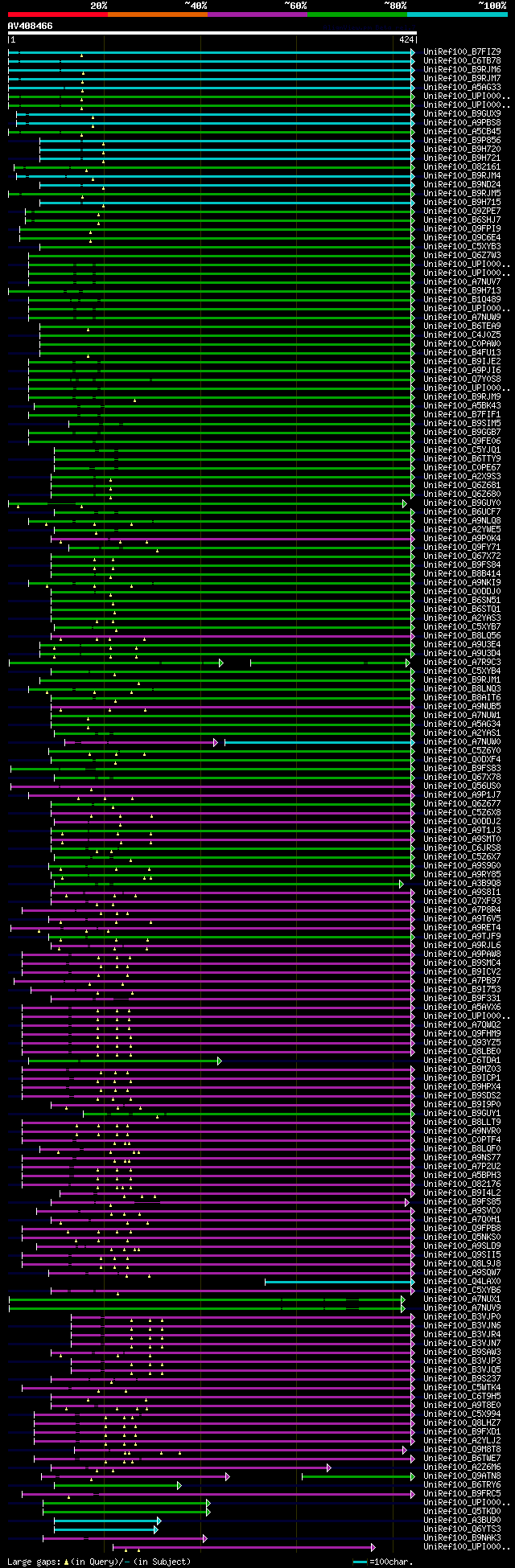
Task: Select the UniRef100_B8B414 label
Action: (x=462, y=574)
